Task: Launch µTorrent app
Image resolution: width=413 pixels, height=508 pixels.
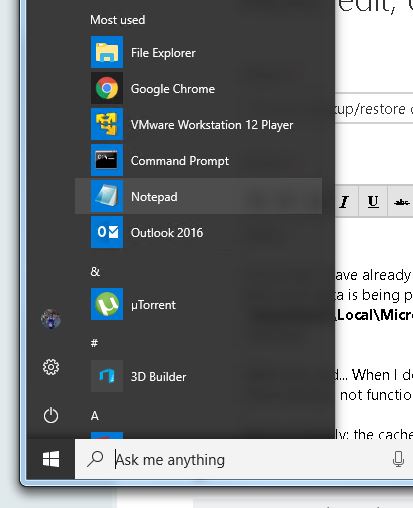Action: (198, 304)
